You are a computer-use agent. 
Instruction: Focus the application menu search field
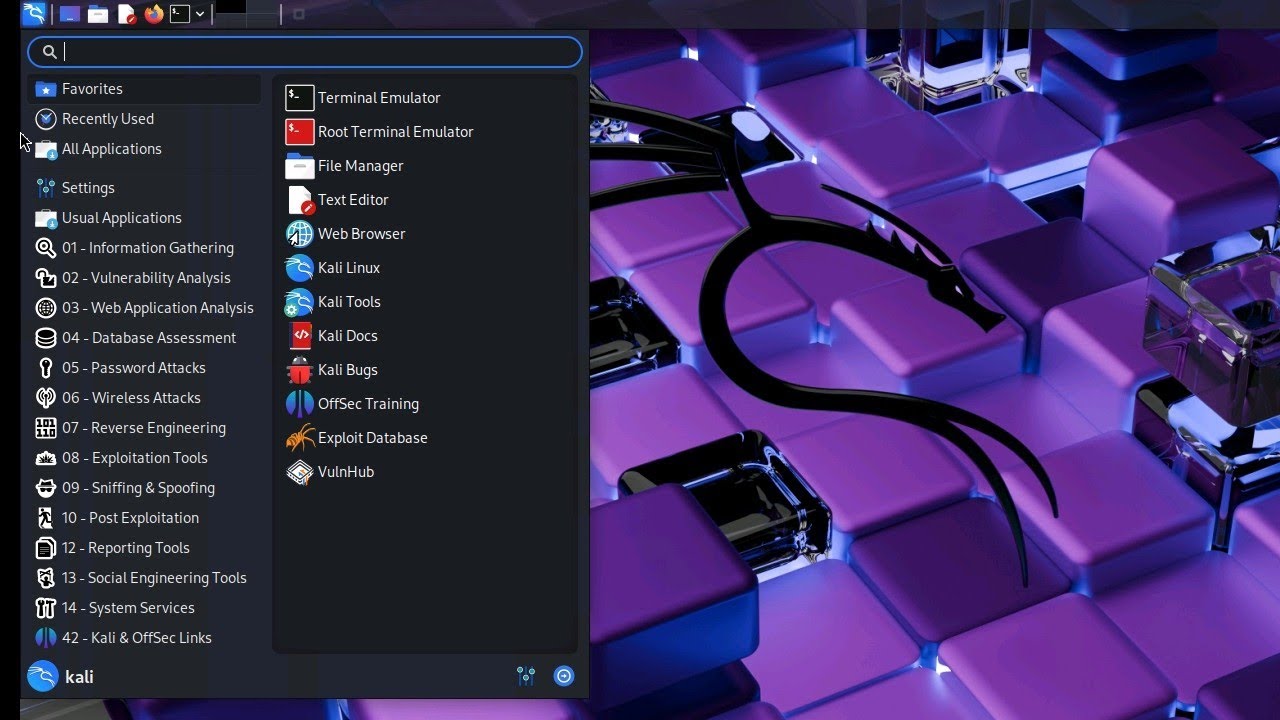coord(305,52)
